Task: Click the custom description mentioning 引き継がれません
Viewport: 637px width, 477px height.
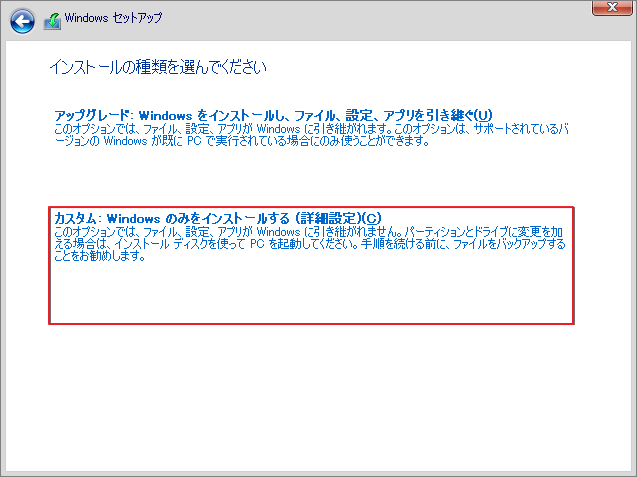Action: pos(310,244)
